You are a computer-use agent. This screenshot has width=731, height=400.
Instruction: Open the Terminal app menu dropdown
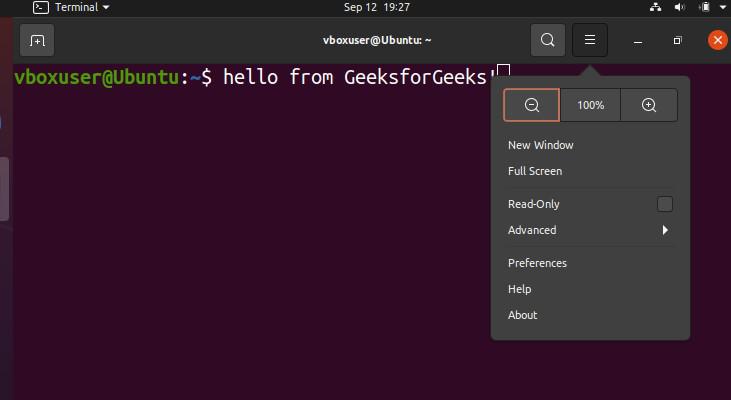(72, 7)
